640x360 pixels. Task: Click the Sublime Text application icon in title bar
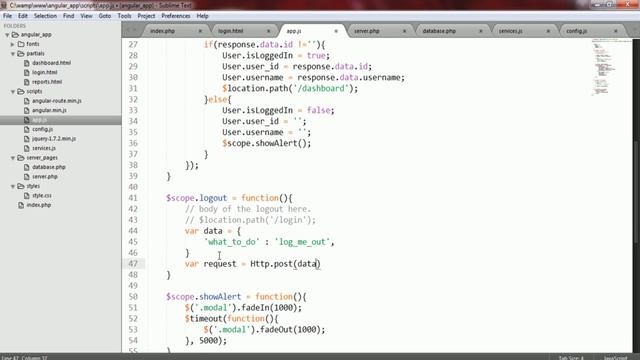pos(4,5)
